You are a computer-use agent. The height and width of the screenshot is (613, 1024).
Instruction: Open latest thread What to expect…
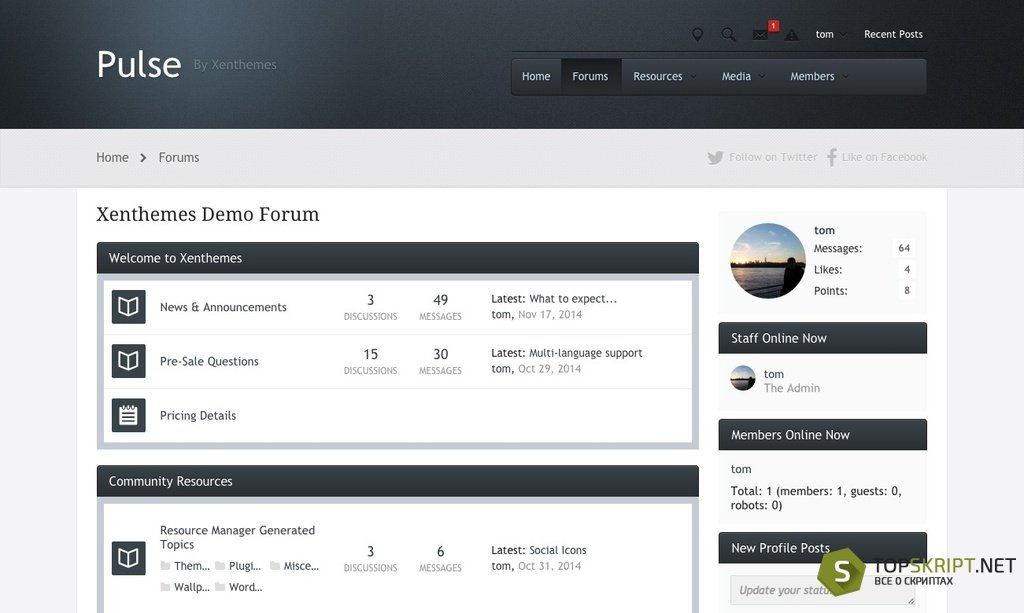573,299
